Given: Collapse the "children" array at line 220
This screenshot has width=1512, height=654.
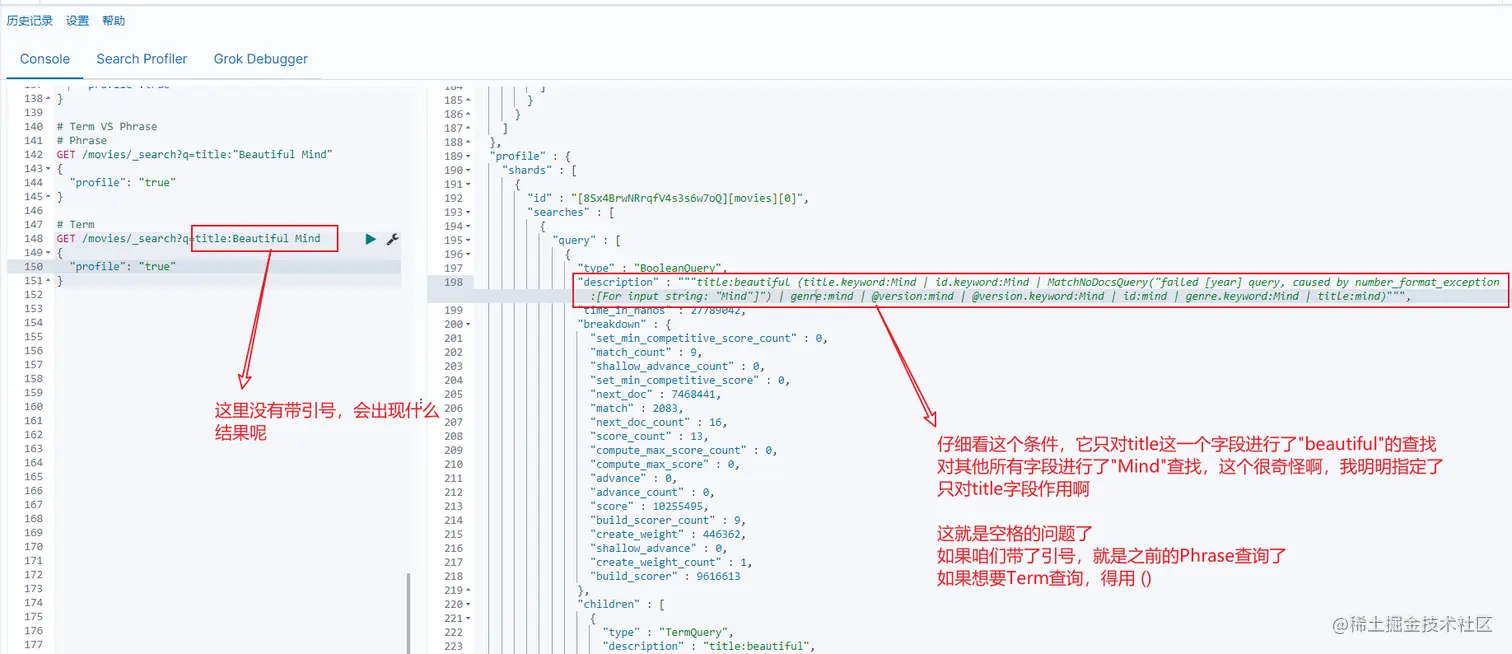Looking at the screenshot, I should [469, 605].
